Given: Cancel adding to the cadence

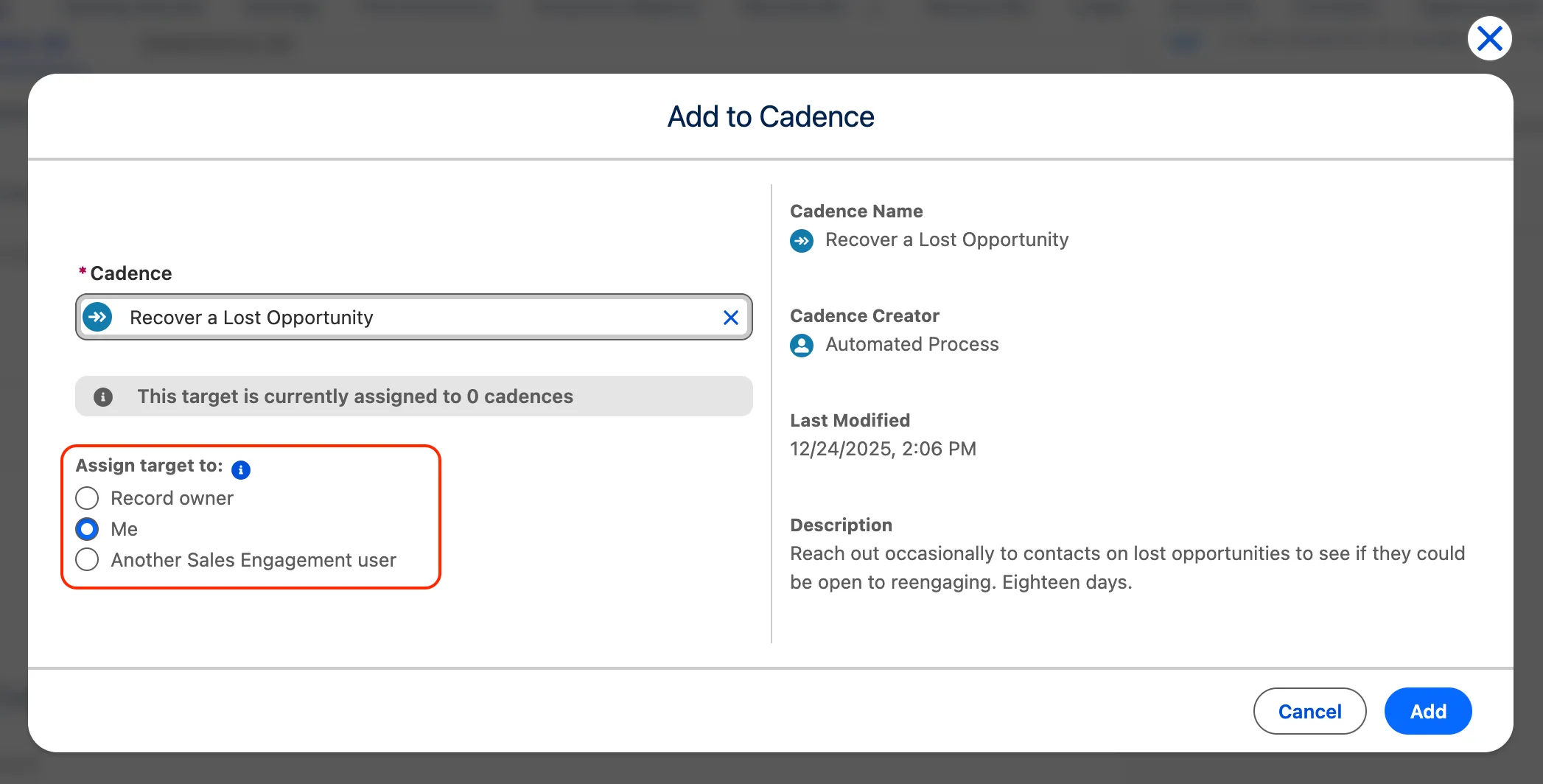Looking at the screenshot, I should pyautogui.click(x=1309, y=711).
